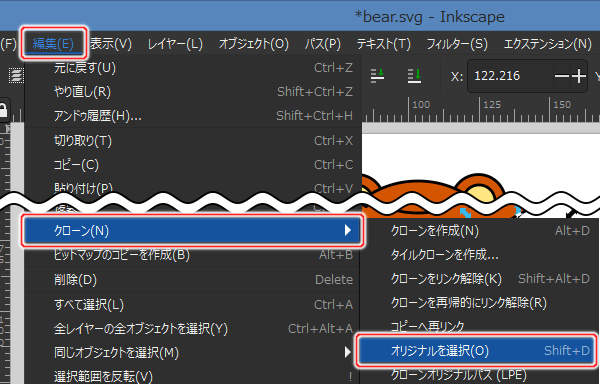600x384 pixels.
Task: Select コピー(C) copy command
Action: click(193, 165)
